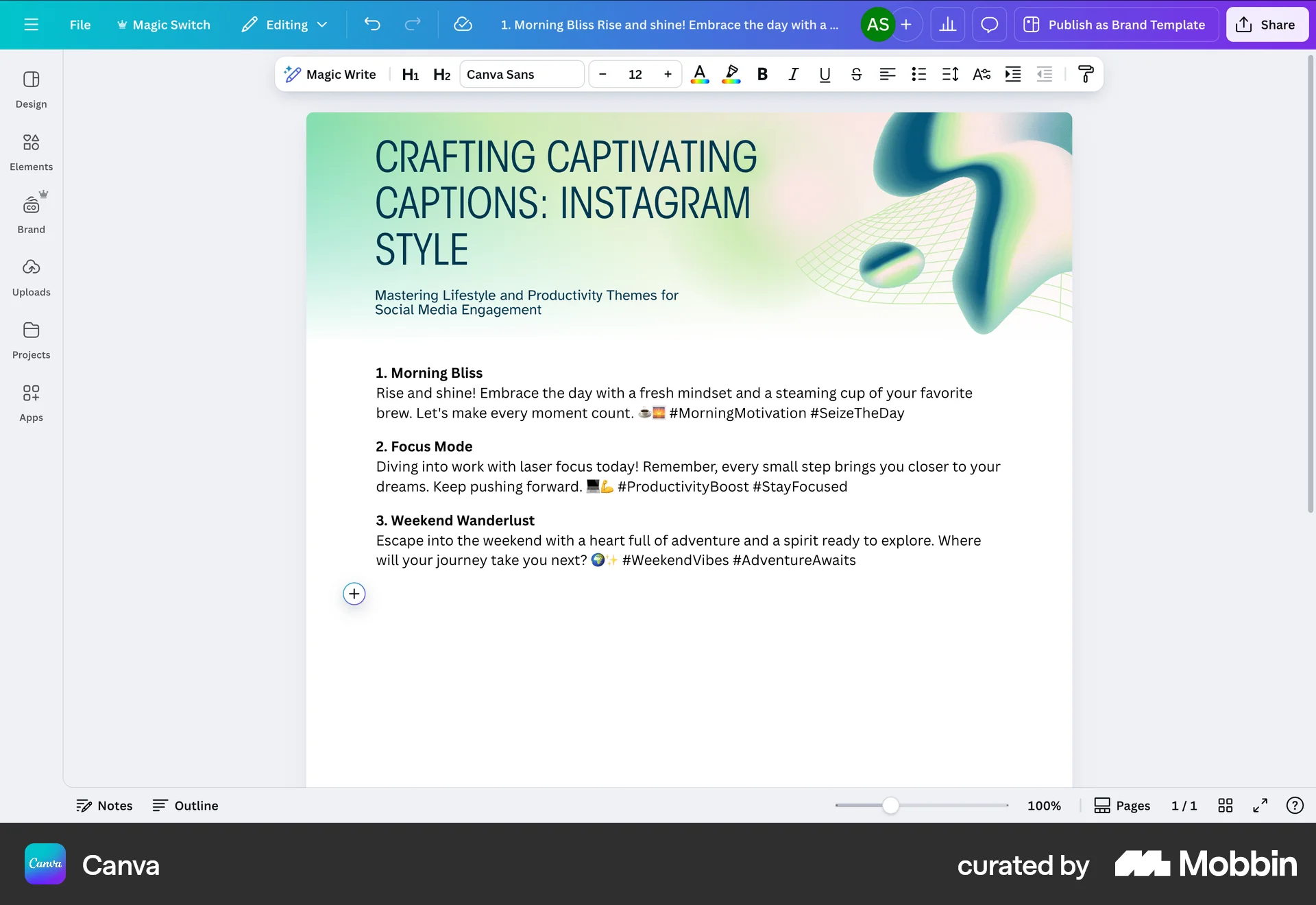Open the File menu
Viewport: 1316px width, 905px height.
(80, 24)
